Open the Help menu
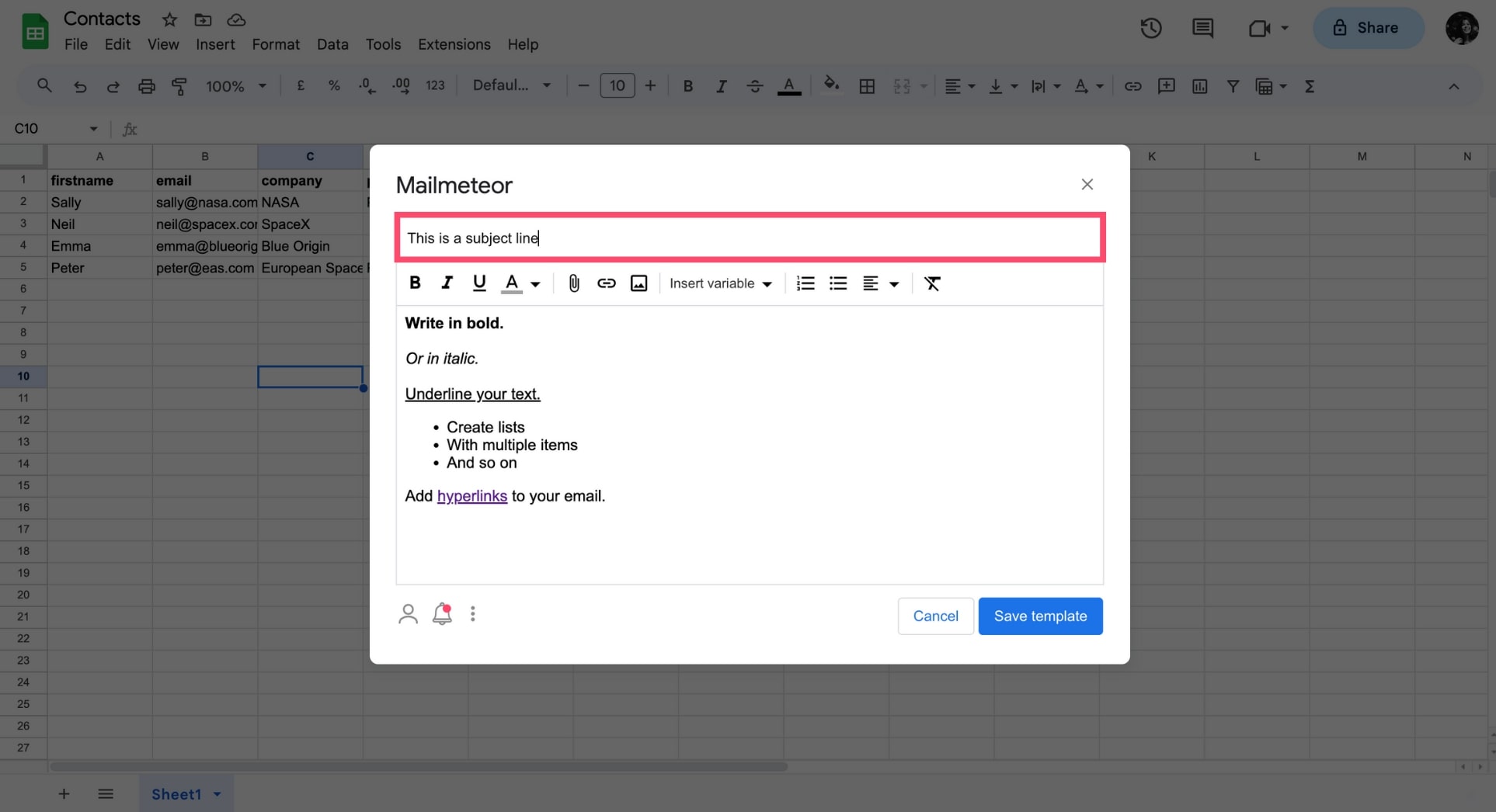The image size is (1496, 812). 523,44
